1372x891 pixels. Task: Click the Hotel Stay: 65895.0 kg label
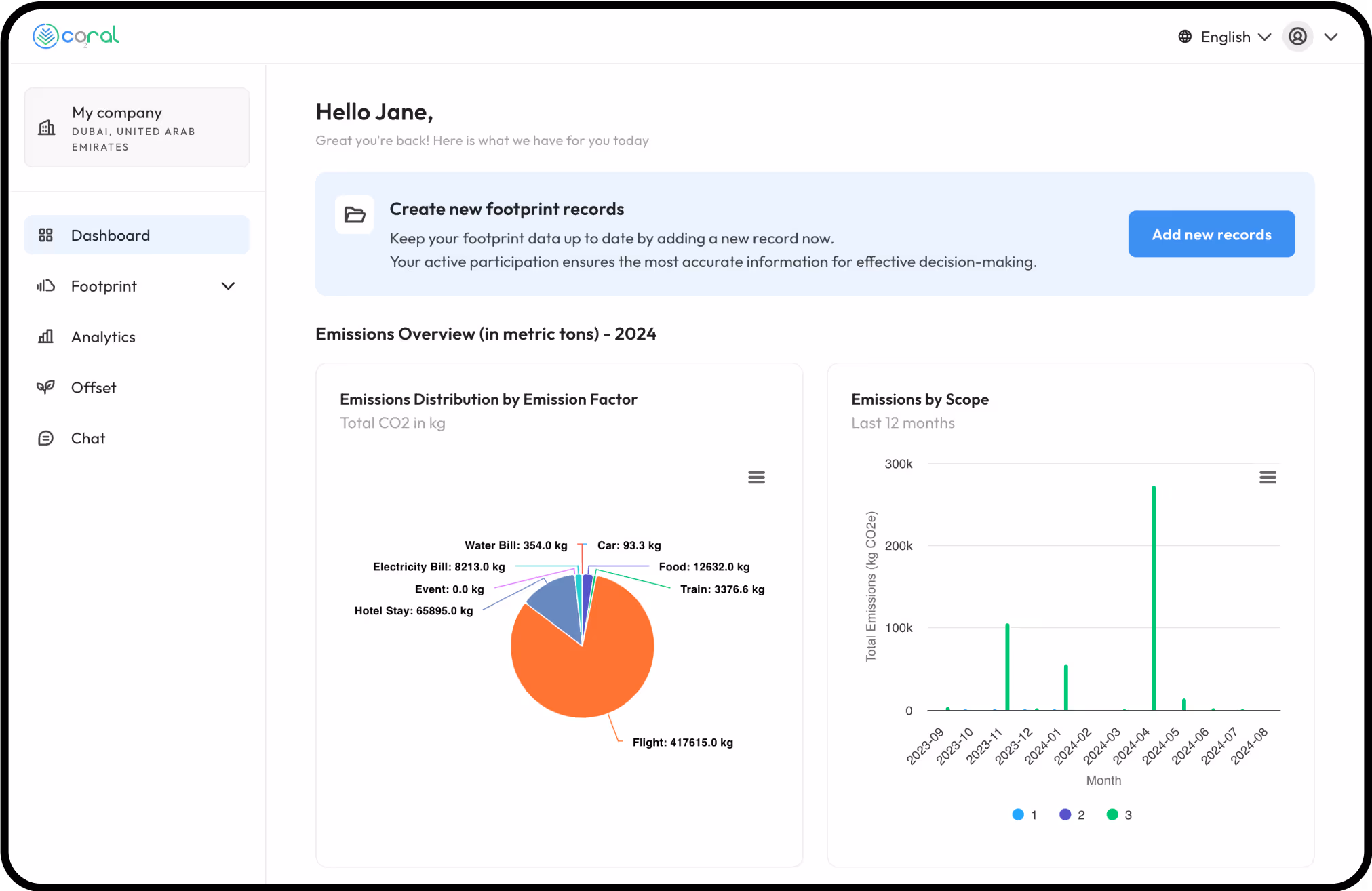pyautogui.click(x=414, y=611)
